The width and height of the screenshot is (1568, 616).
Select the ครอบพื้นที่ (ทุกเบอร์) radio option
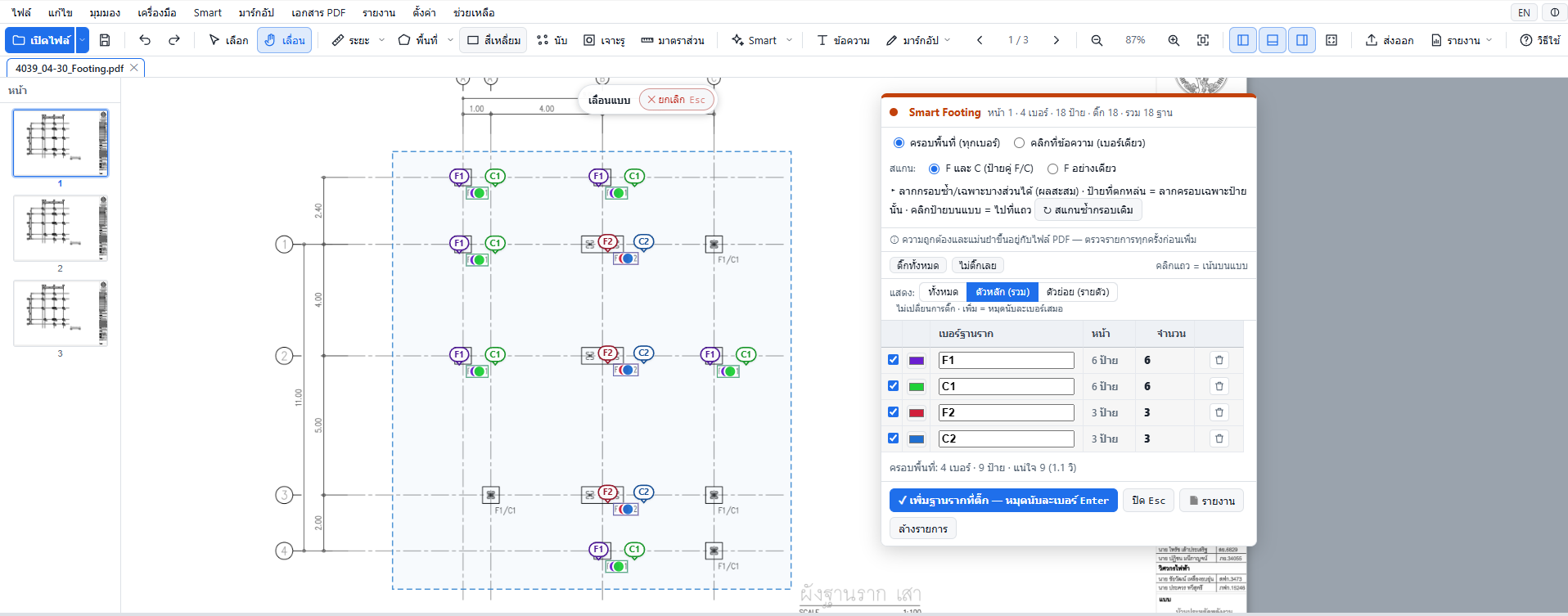[899, 143]
